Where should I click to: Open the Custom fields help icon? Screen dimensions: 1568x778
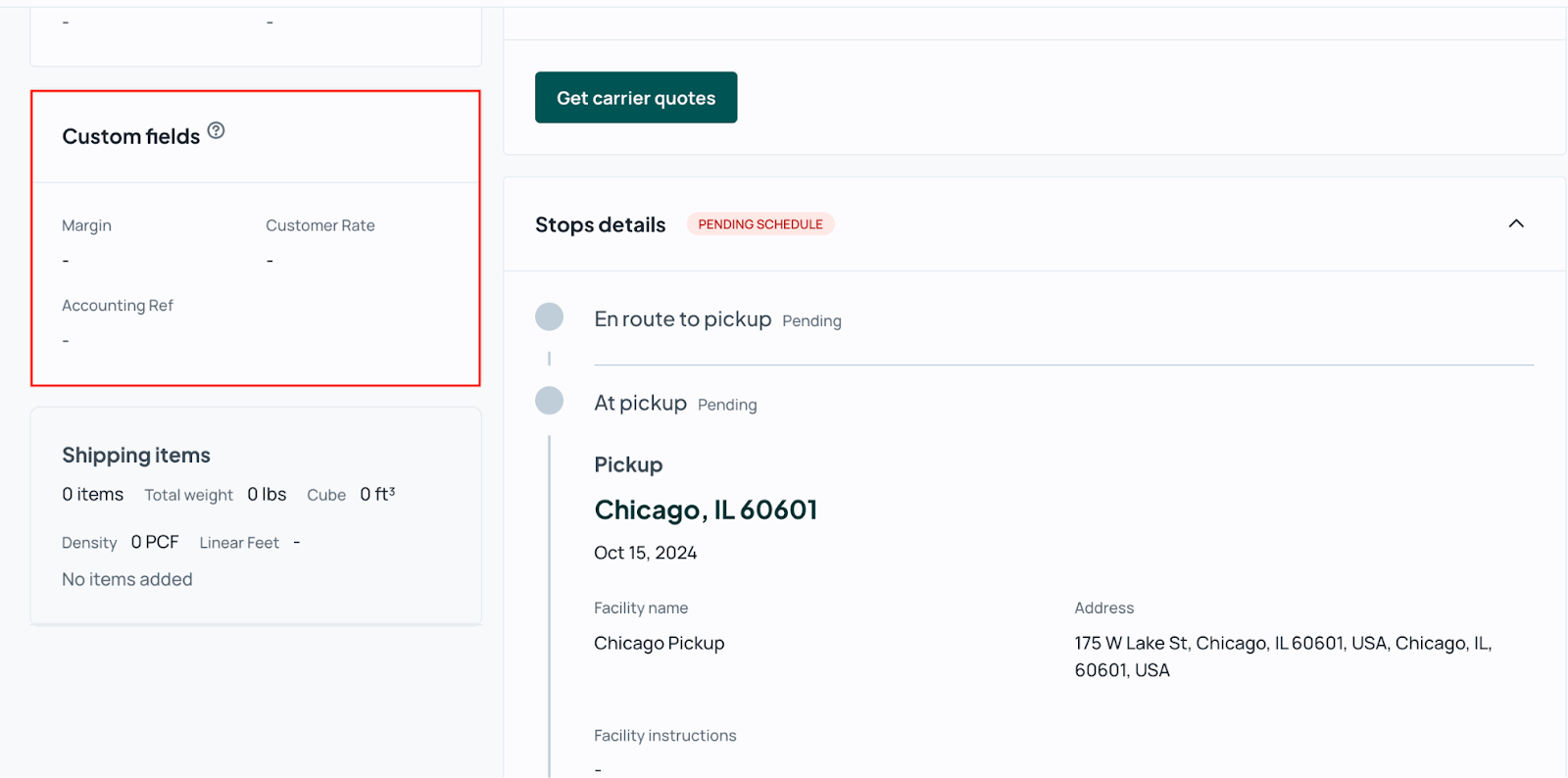pos(217,130)
